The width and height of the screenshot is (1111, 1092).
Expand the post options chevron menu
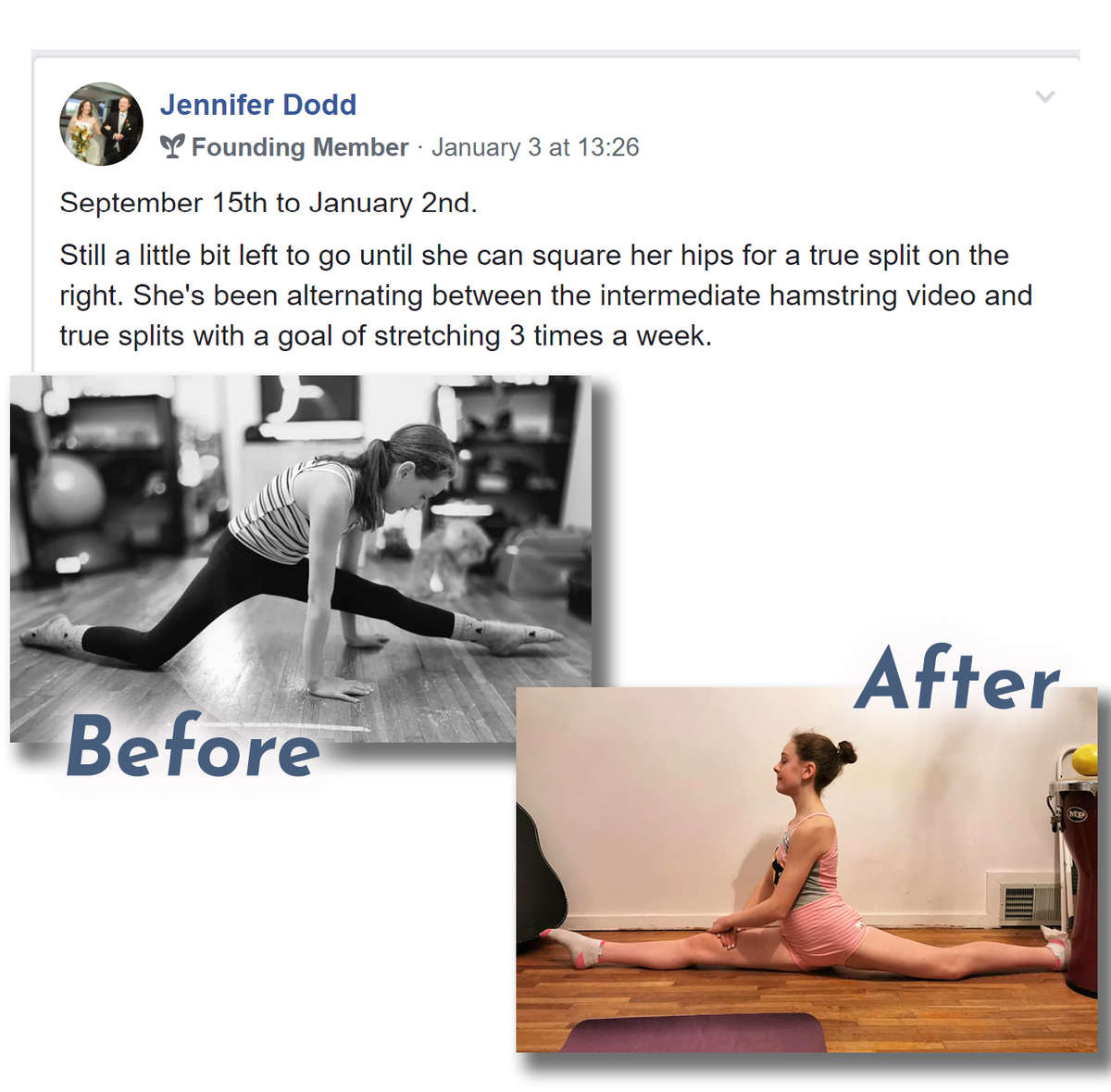[1045, 96]
